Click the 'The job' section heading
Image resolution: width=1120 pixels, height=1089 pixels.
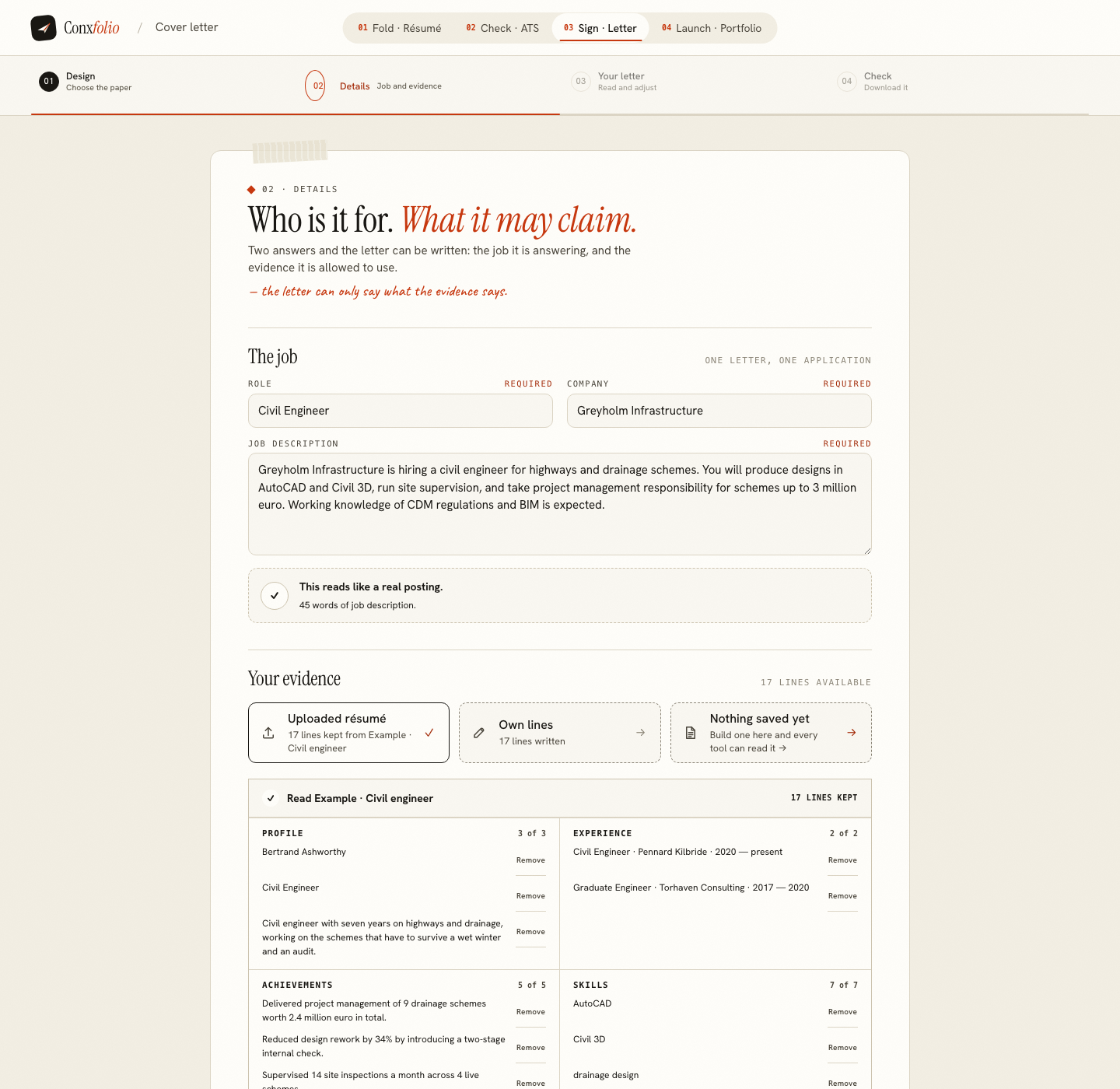[x=272, y=356]
